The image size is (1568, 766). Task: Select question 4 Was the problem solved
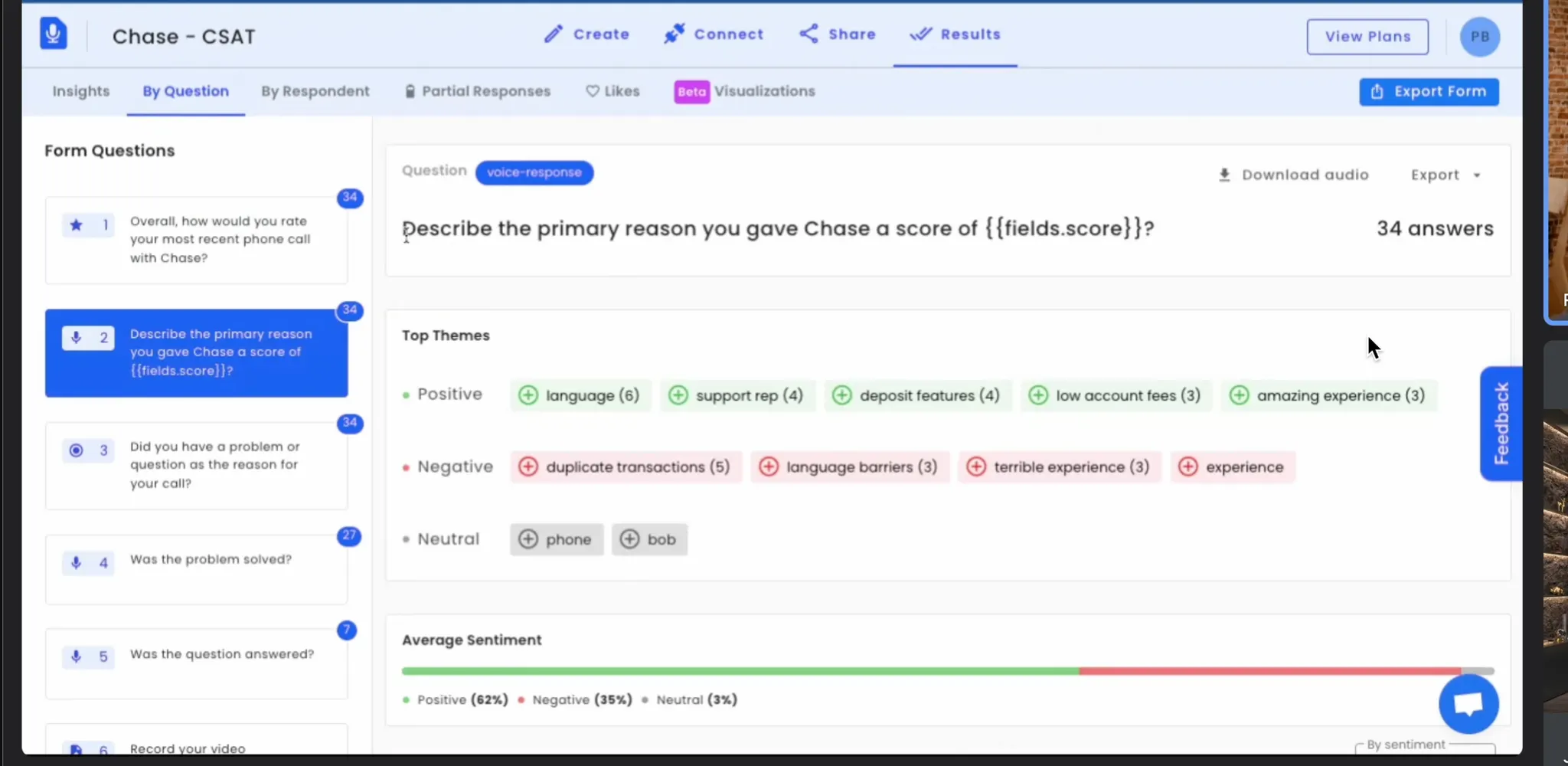point(196,569)
